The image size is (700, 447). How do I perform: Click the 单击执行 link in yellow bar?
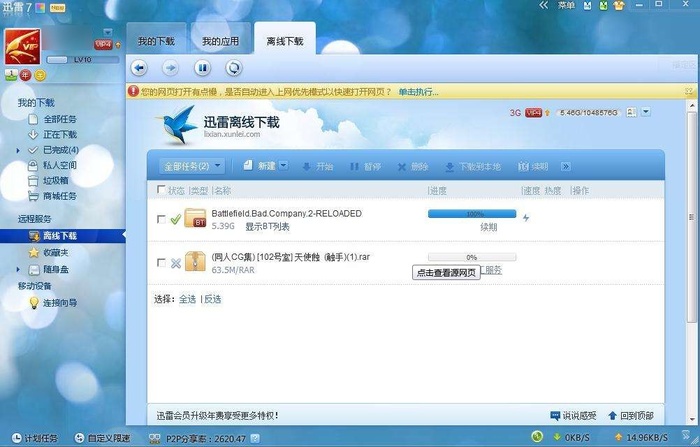pyautogui.click(x=418, y=92)
